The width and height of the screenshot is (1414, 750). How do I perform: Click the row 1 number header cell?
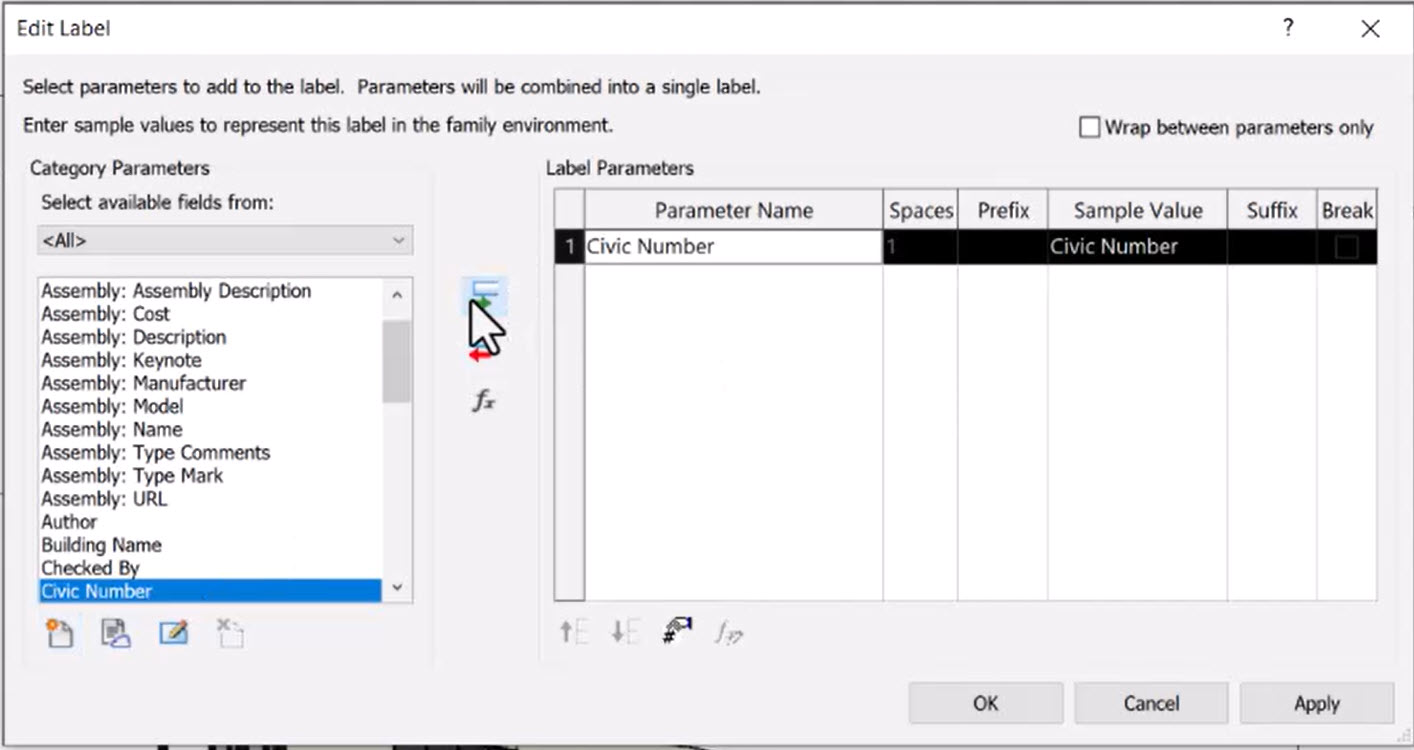569,247
